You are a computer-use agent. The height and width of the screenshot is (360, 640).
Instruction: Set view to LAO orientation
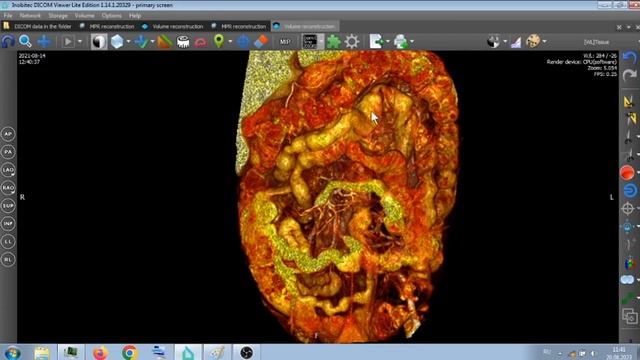coord(8,170)
